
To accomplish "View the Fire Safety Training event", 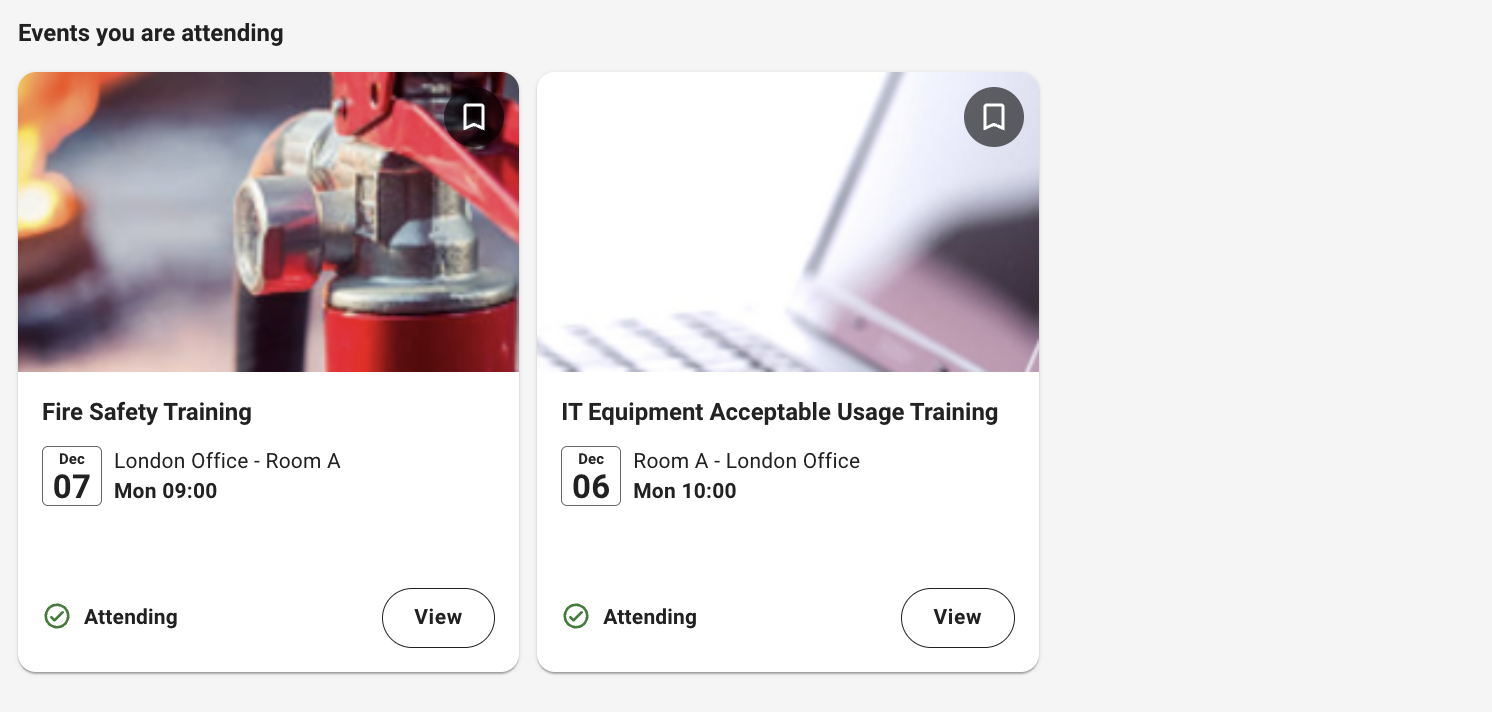I will (438, 617).
